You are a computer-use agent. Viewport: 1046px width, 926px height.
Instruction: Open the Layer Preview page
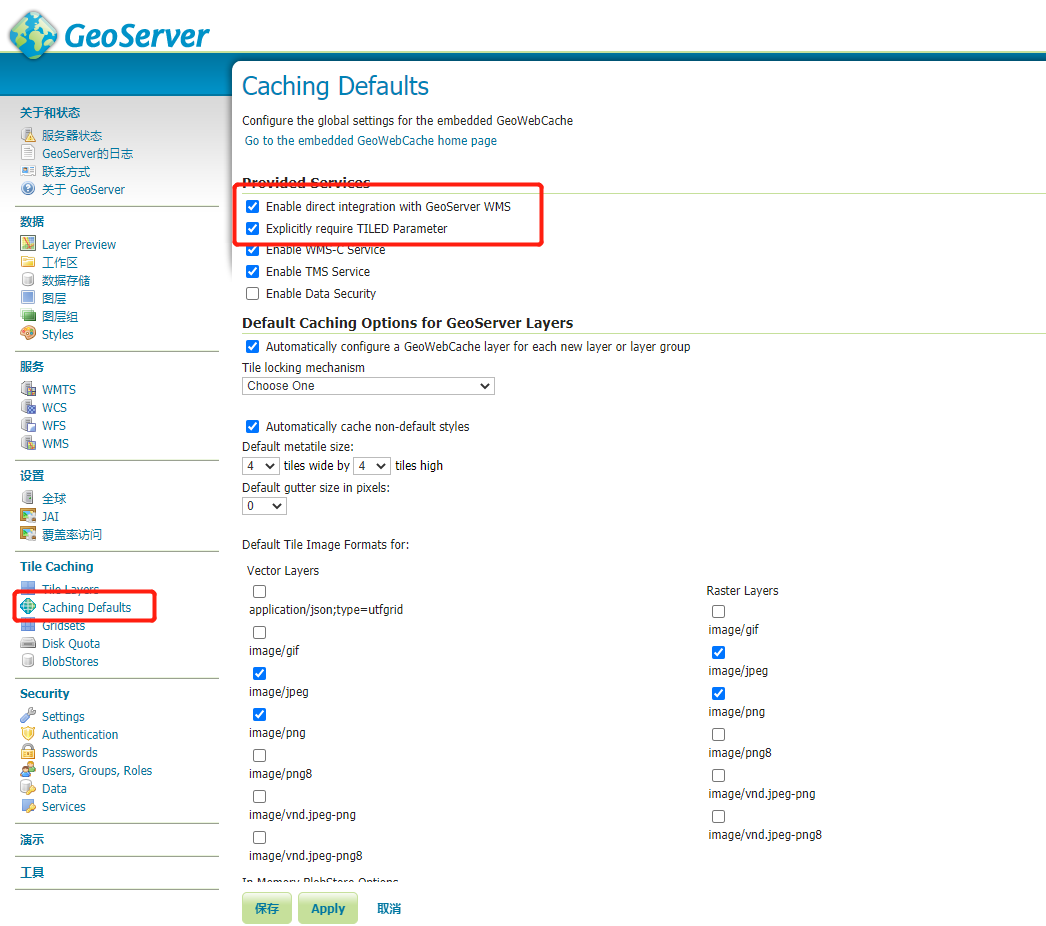click(x=79, y=244)
